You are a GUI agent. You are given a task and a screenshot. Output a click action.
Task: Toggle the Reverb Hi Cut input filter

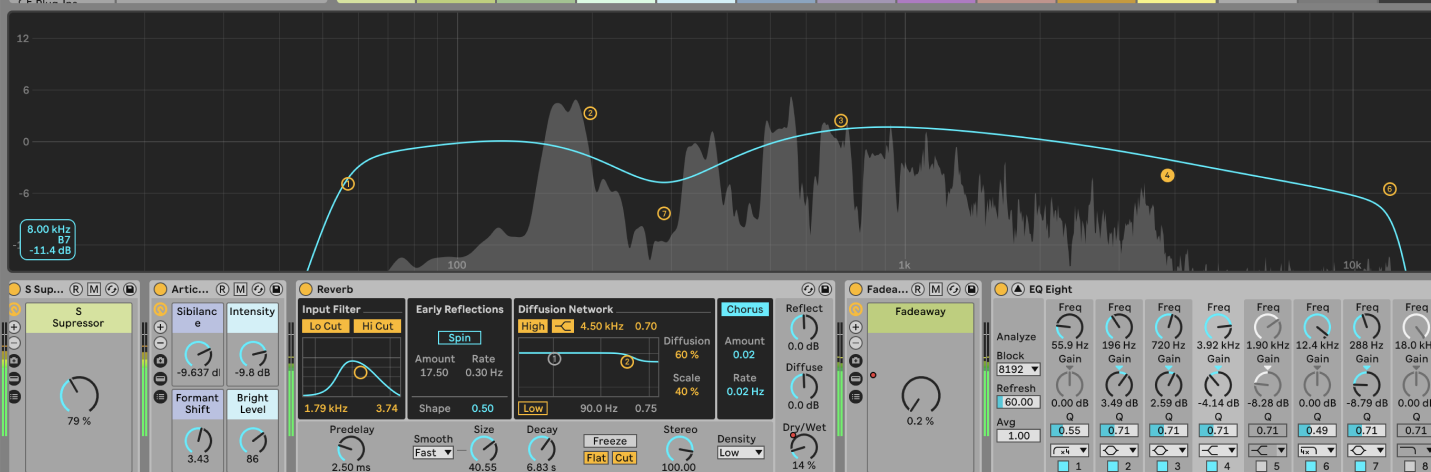coord(377,326)
